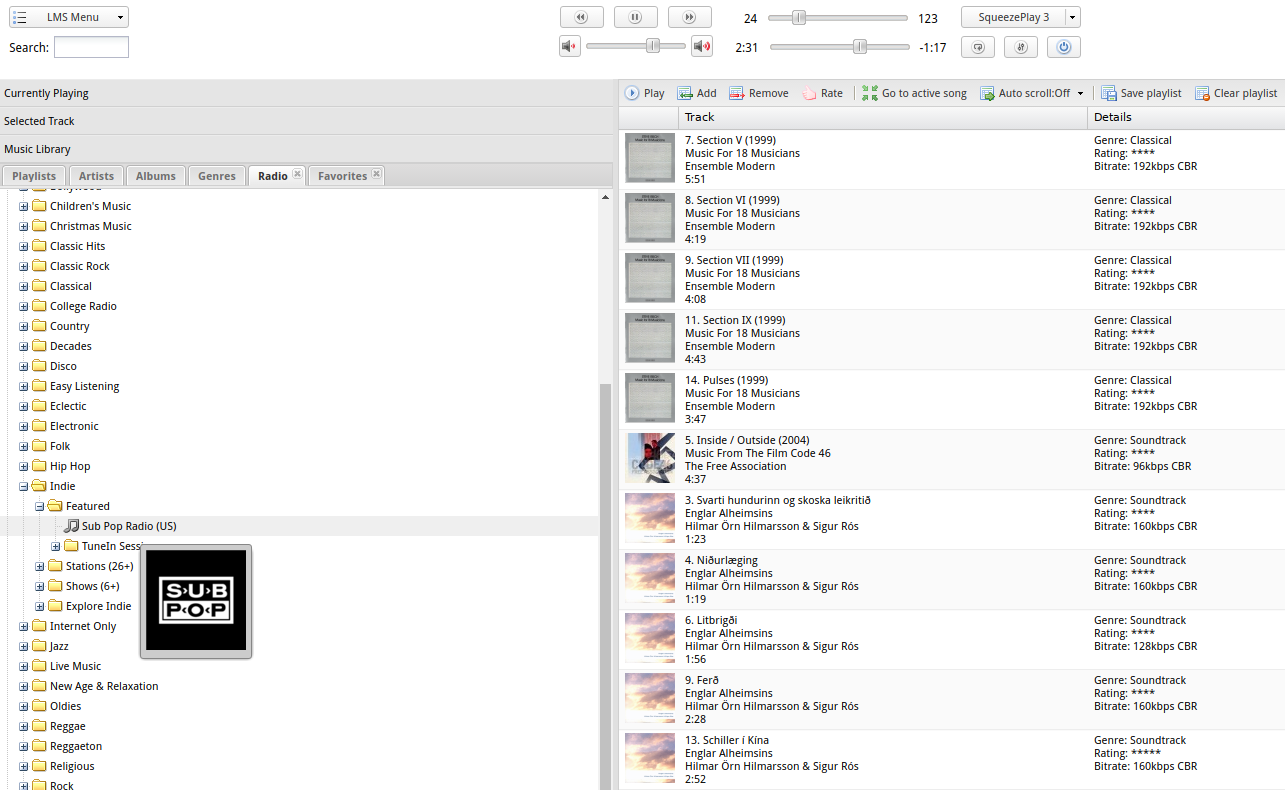Click the Play toolbar icon

[632, 93]
